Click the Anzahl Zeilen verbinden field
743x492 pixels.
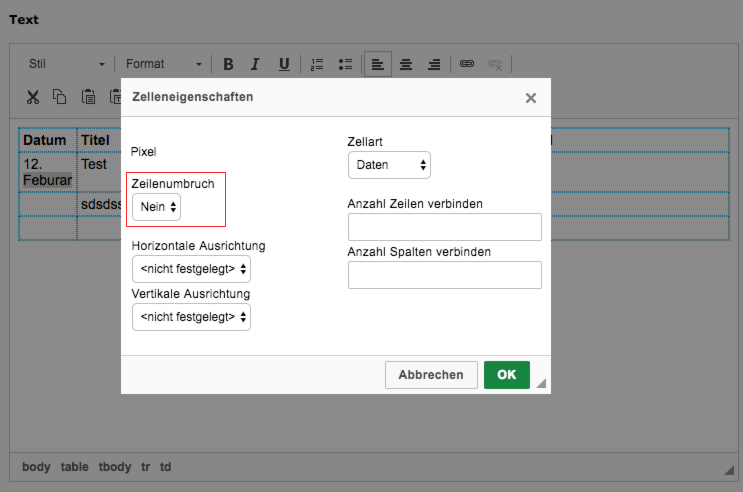445,227
